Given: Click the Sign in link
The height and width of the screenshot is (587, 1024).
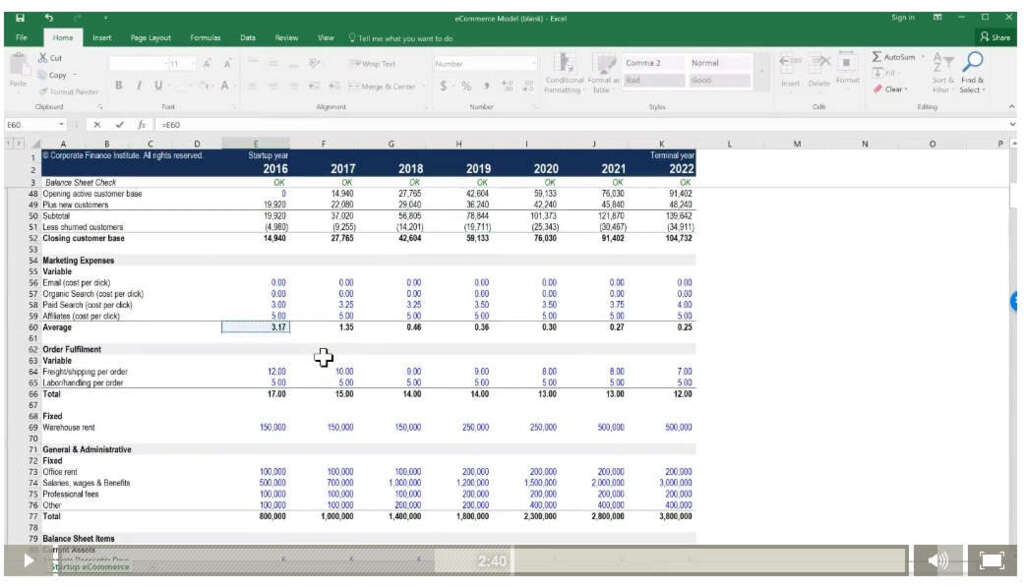Looking at the screenshot, I should [x=902, y=17].
